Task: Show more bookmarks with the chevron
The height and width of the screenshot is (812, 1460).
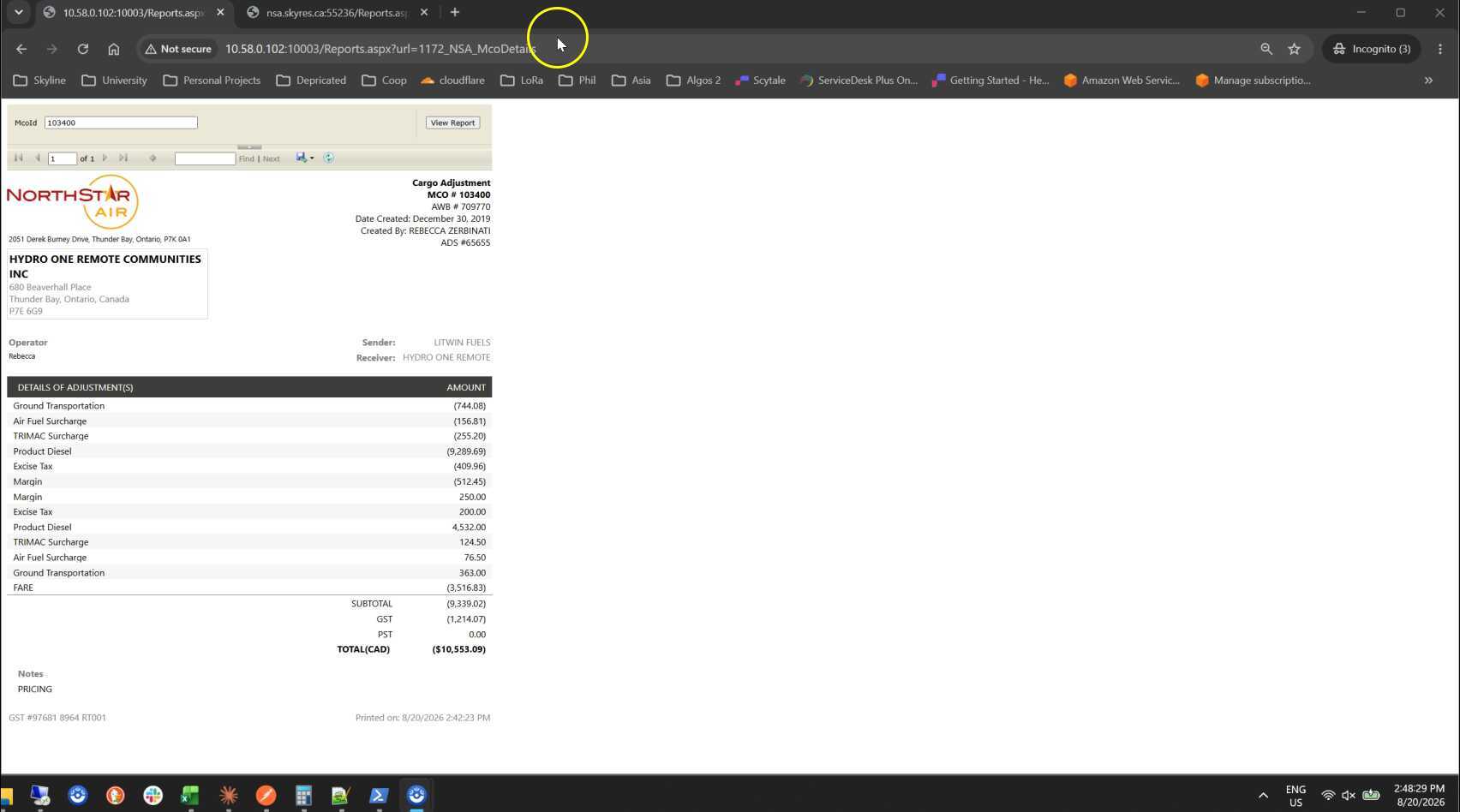Action: 1428,81
